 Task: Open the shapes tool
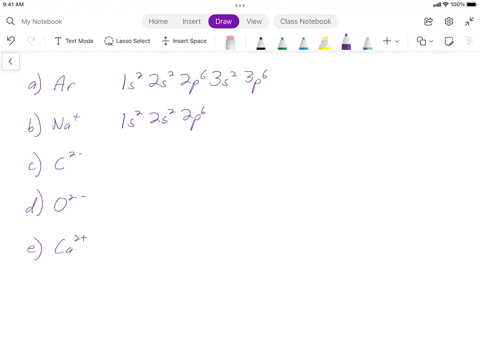pos(421,41)
